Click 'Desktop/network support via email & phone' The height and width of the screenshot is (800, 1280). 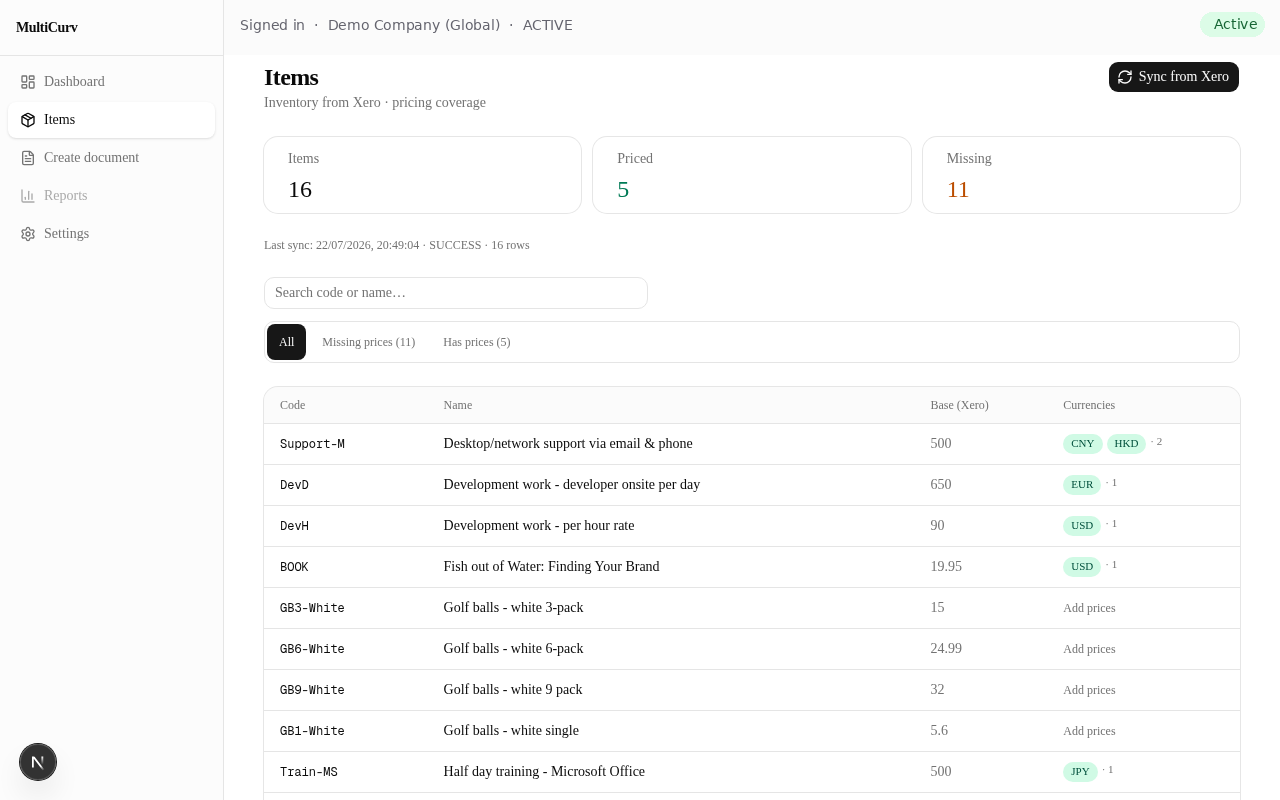(x=568, y=443)
